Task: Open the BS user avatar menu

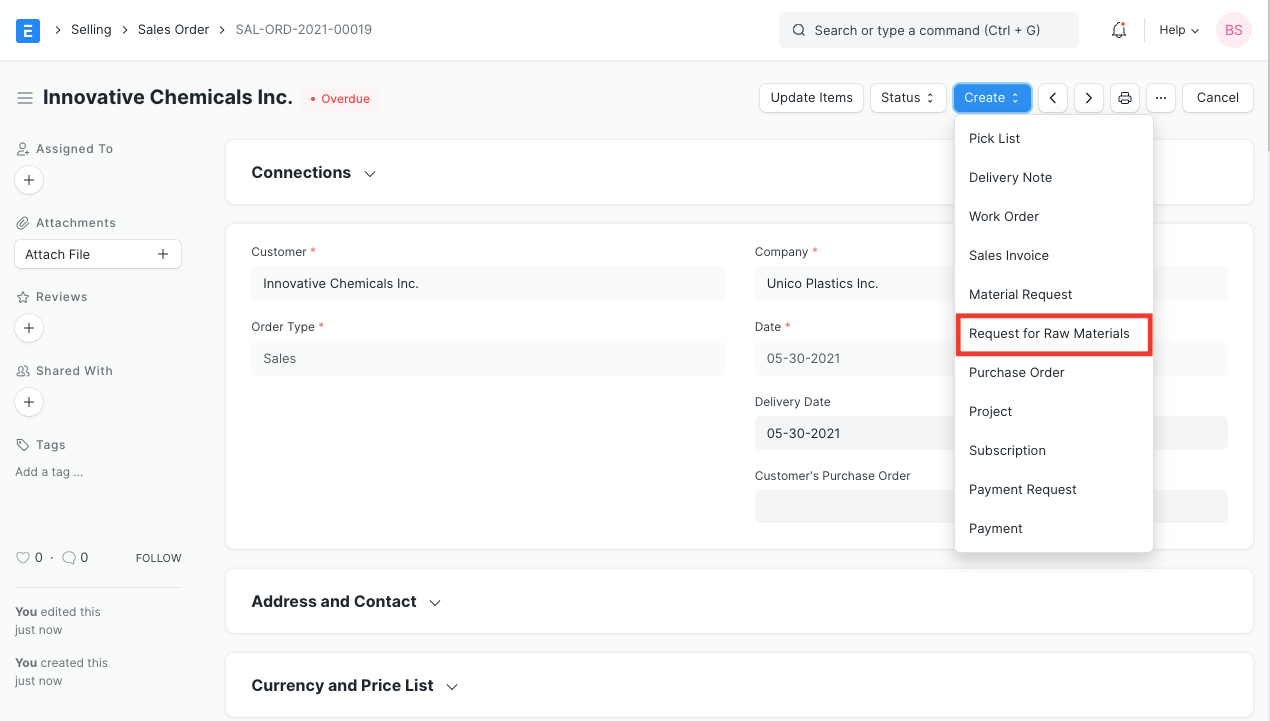Action: pos(1233,31)
